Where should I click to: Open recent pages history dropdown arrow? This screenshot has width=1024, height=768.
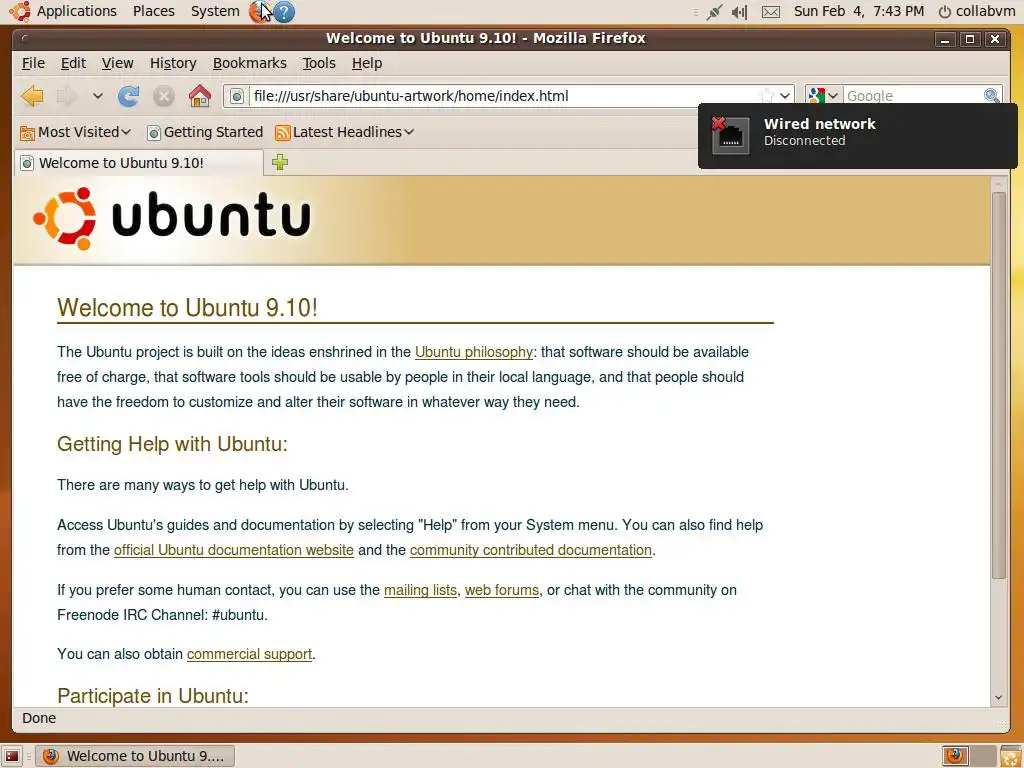[98, 96]
